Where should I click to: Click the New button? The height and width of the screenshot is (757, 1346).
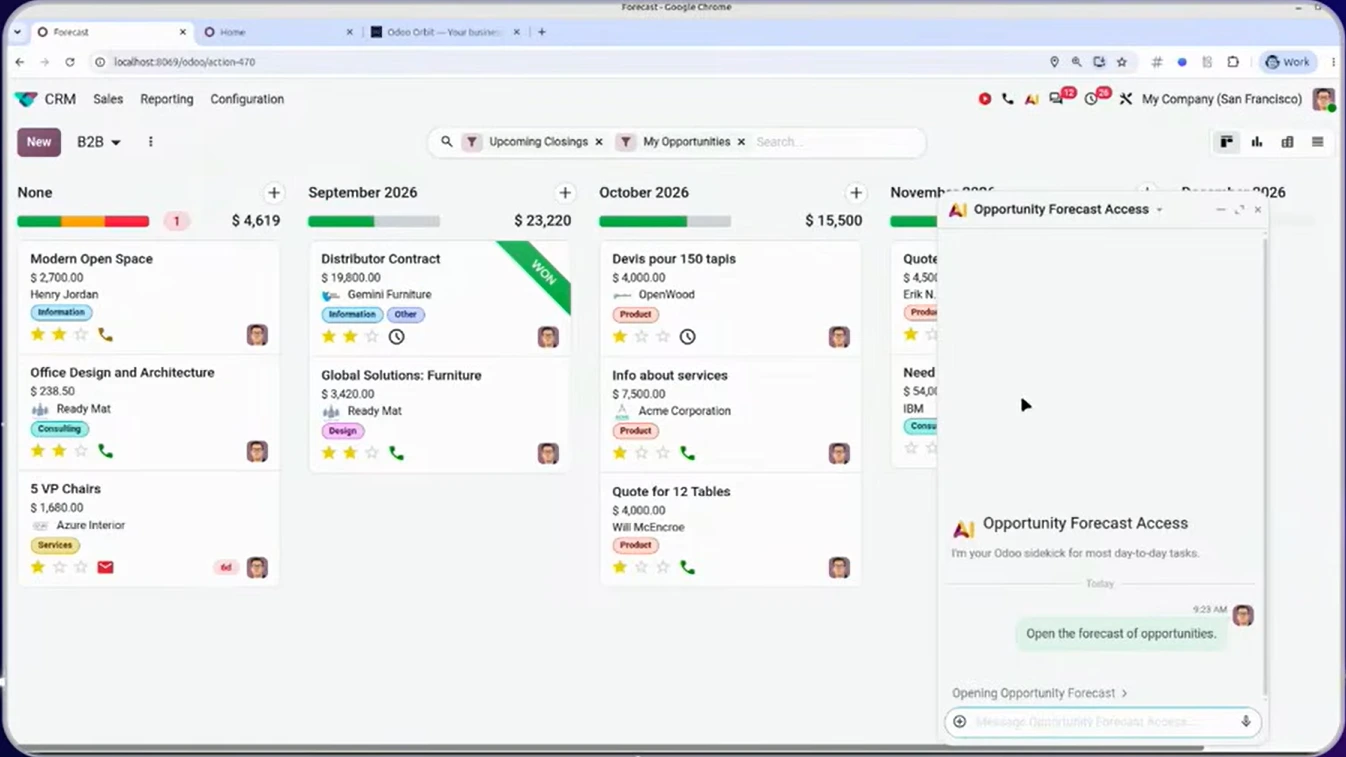coord(39,142)
